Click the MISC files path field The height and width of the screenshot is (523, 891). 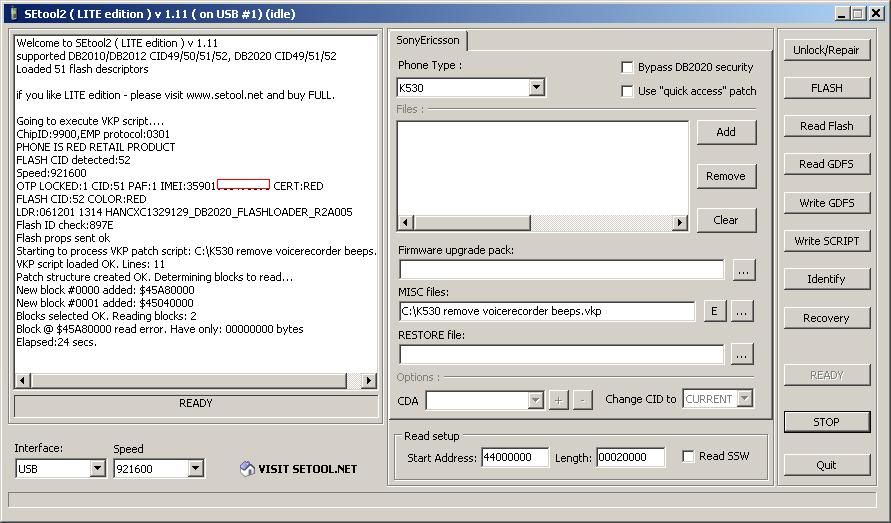[547, 311]
